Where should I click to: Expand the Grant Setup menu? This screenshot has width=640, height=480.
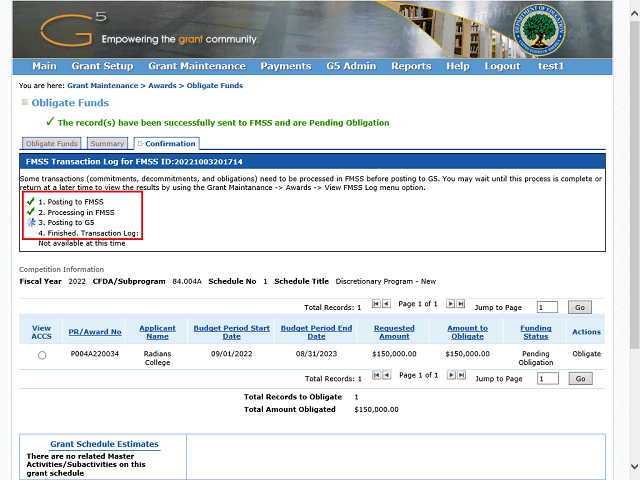click(102, 66)
